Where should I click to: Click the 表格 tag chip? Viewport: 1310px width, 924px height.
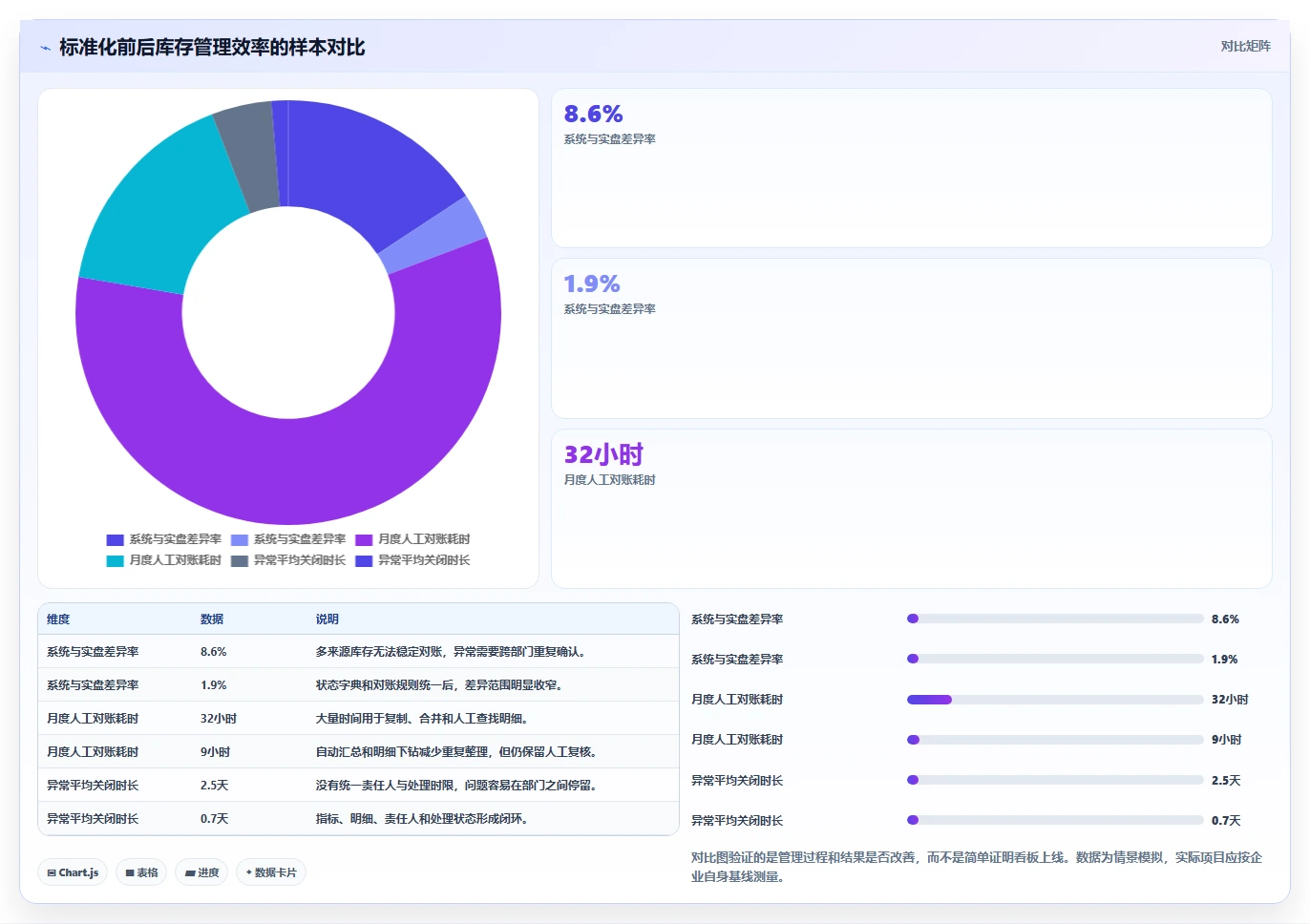pyautogui.click(x=141, y=872)
